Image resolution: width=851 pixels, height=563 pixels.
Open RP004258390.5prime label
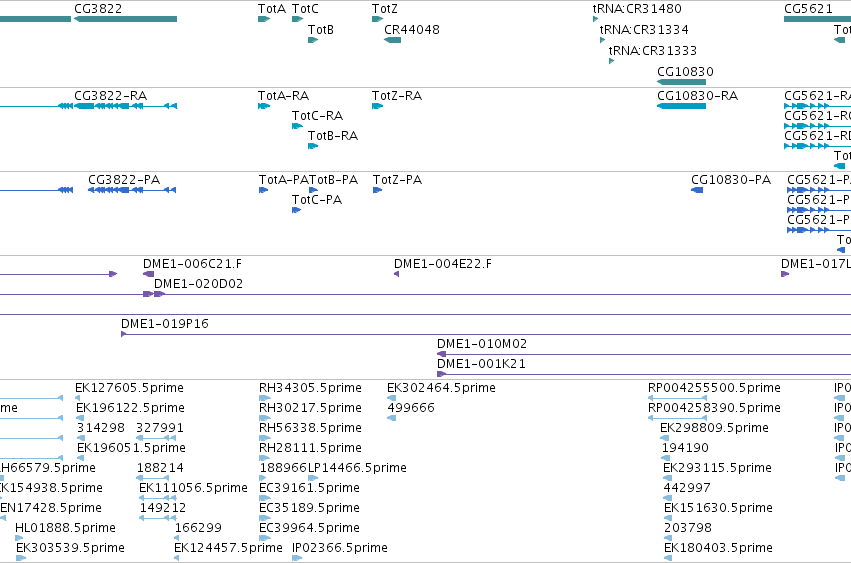pos(714,408)
